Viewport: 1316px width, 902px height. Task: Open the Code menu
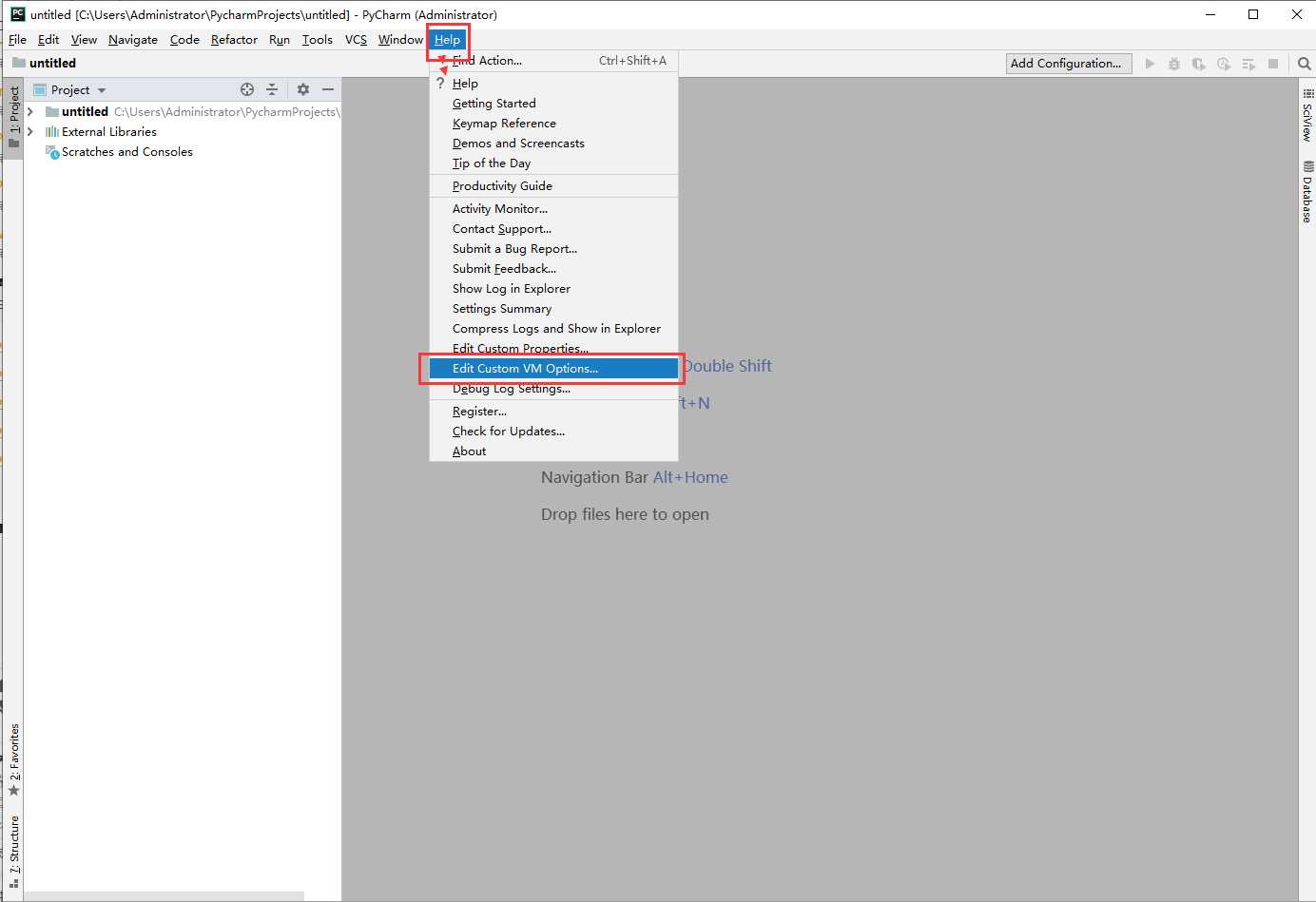(x=184, y=39)
